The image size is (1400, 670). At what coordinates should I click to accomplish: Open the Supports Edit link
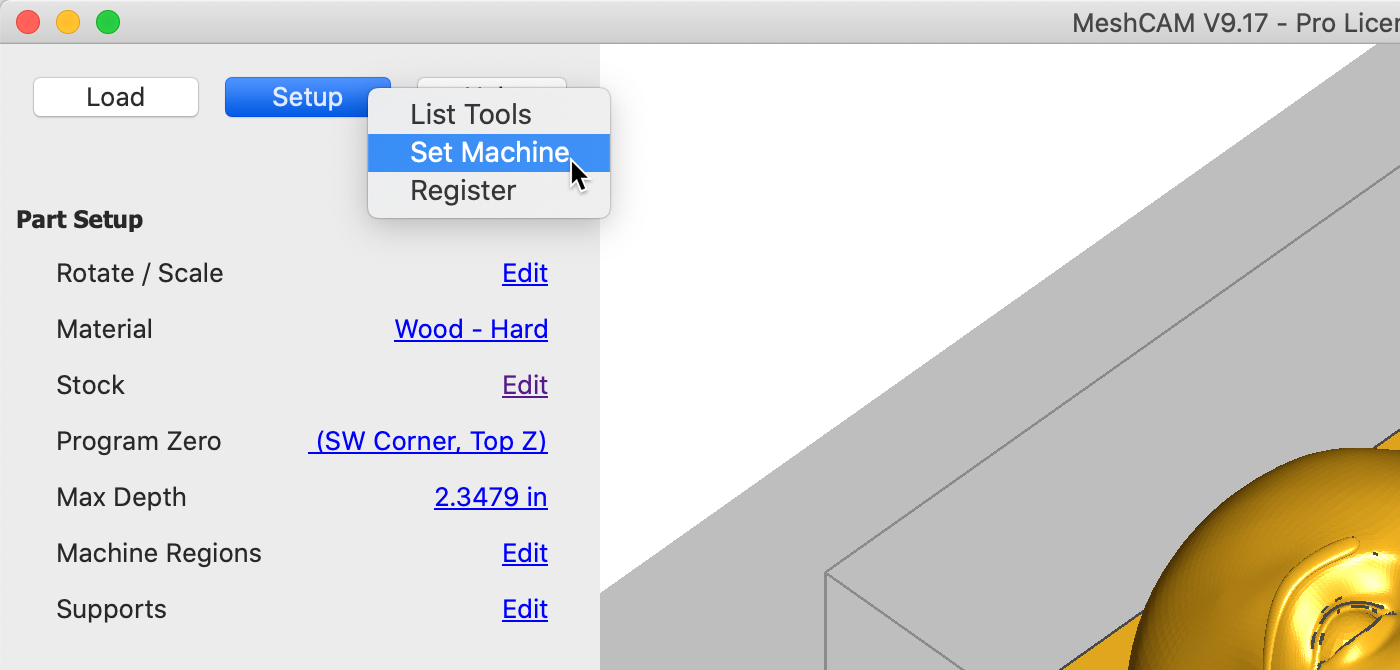click(x=525, y=609)
